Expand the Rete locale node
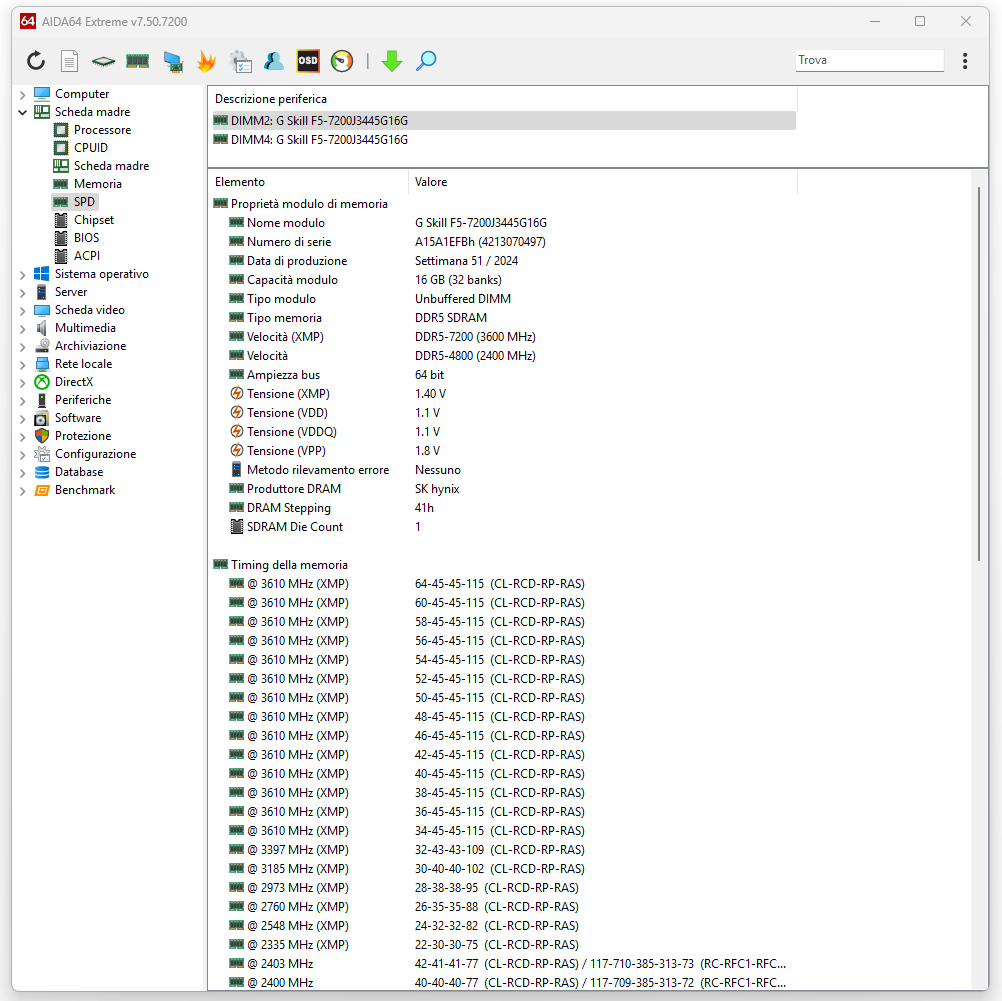Image resolution: width=1002 pixels, height=1001 pixels. tap(22, 364)
